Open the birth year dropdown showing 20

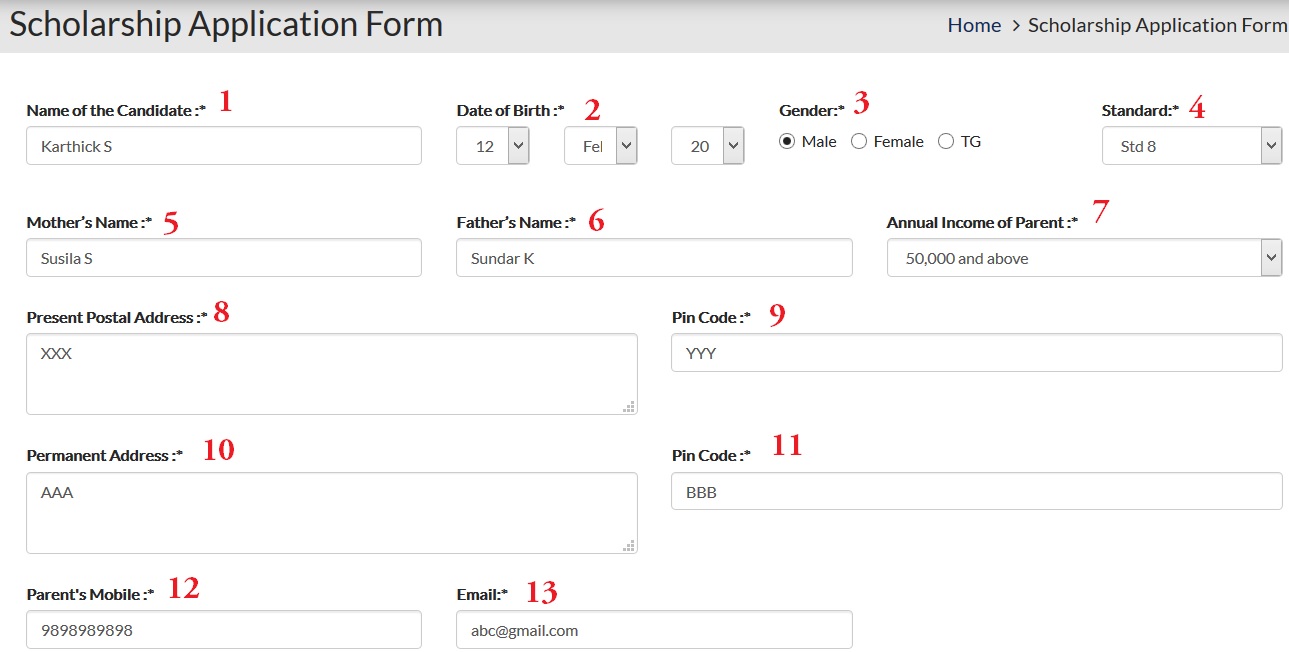[x=708, y=146]
